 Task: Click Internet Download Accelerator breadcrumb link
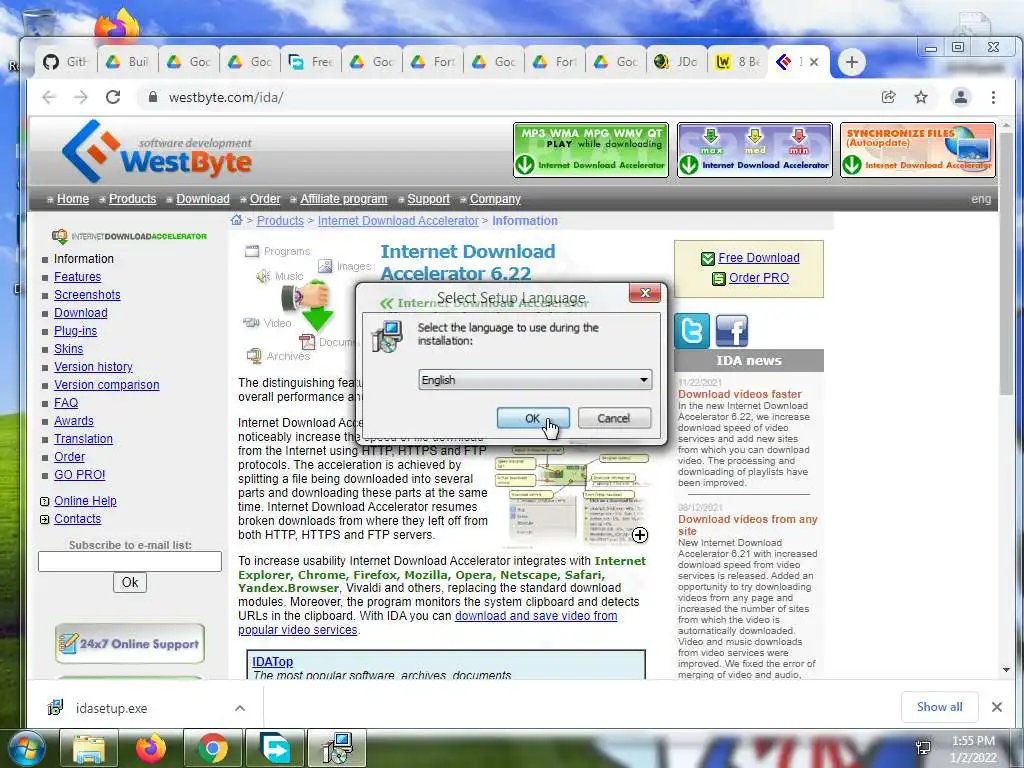(398, 221)
